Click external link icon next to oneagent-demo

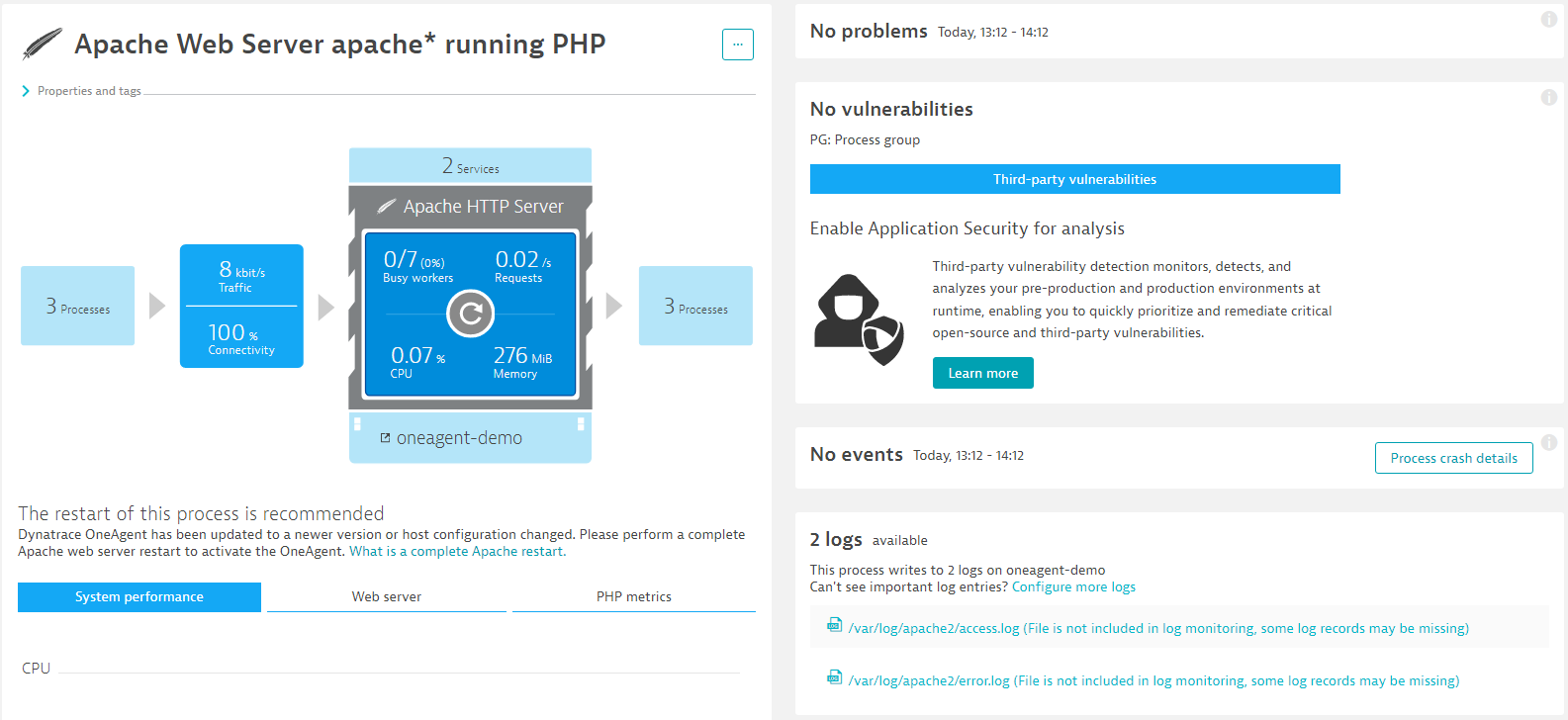click(386, 438)
